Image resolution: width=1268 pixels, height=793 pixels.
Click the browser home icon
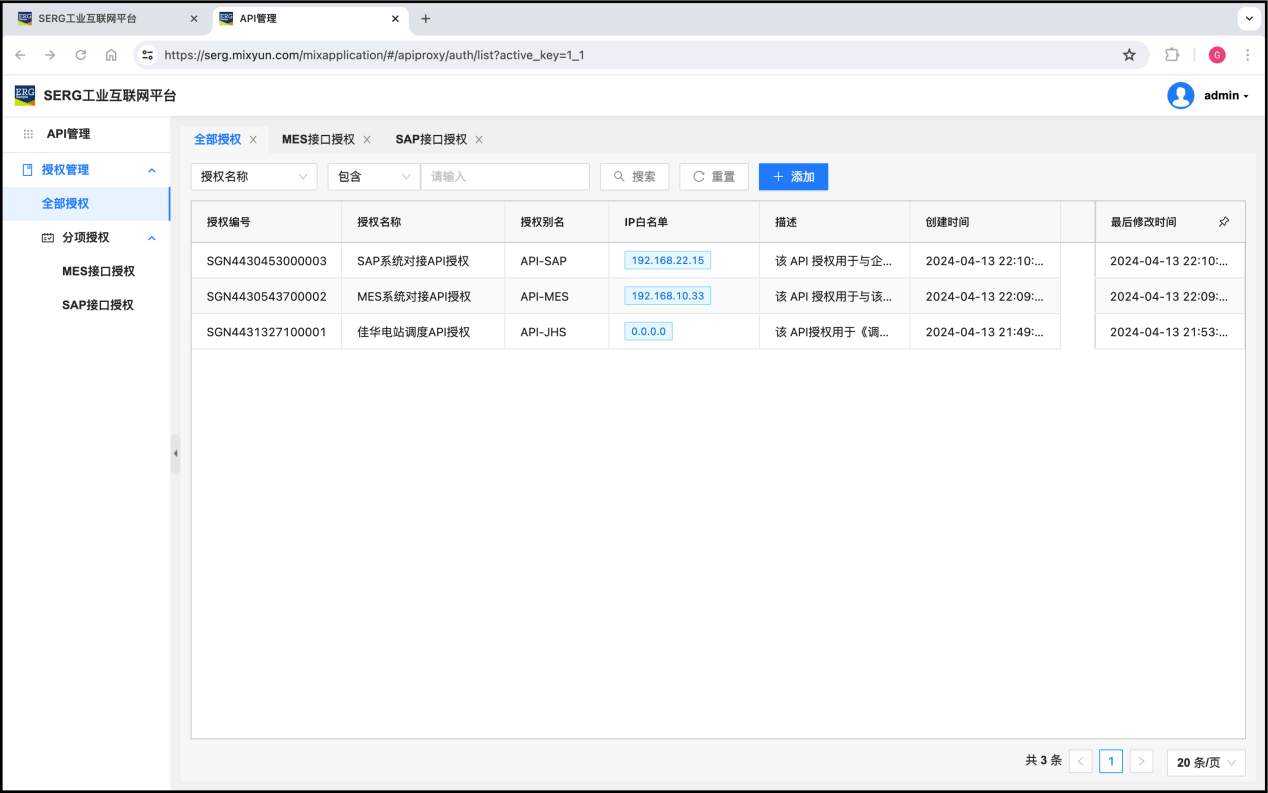coord(111,55)
